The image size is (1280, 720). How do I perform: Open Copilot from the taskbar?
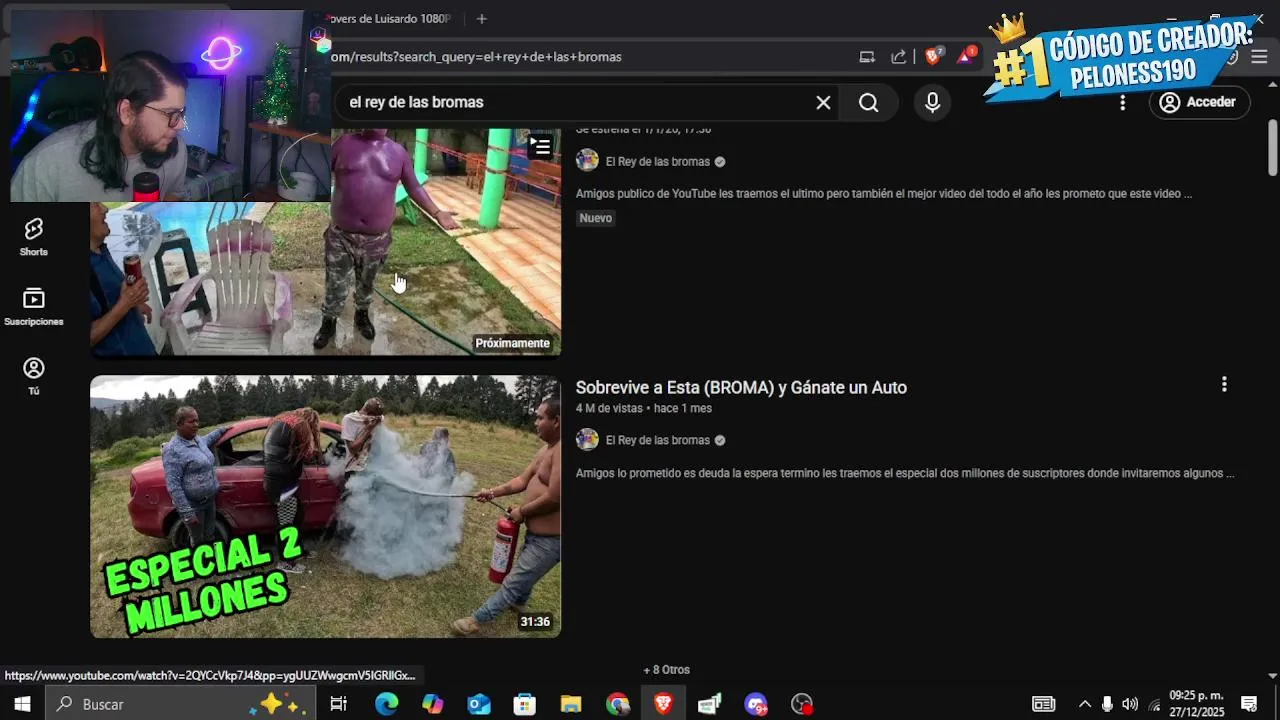(x=433, y=704)
